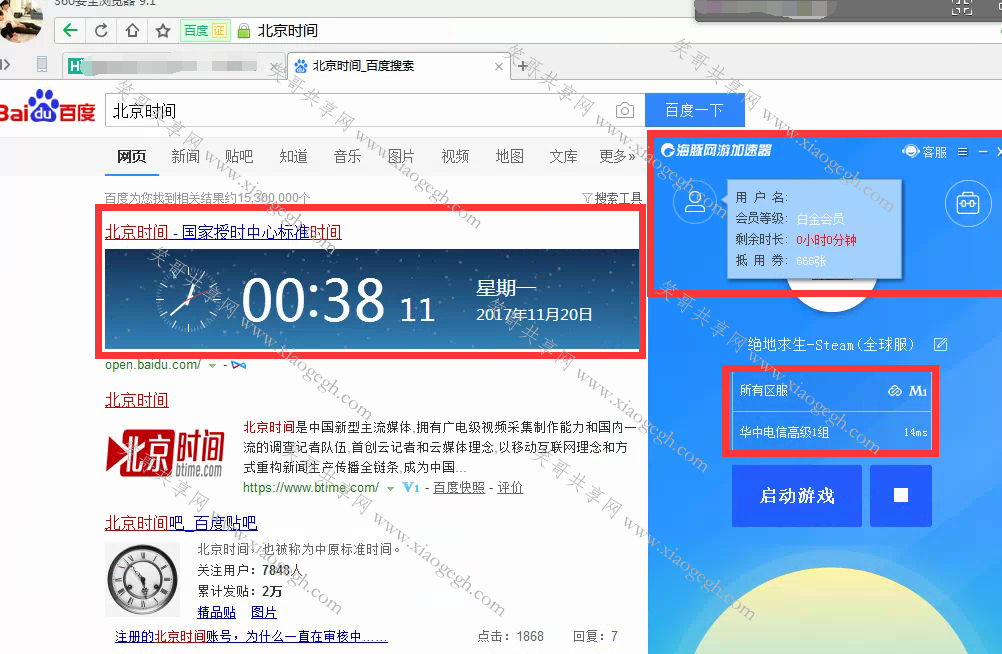The image size is (1002, 654).
Task: Expand dropdown arrow next to open.baidu.com/
Action: tap(212, 365)
